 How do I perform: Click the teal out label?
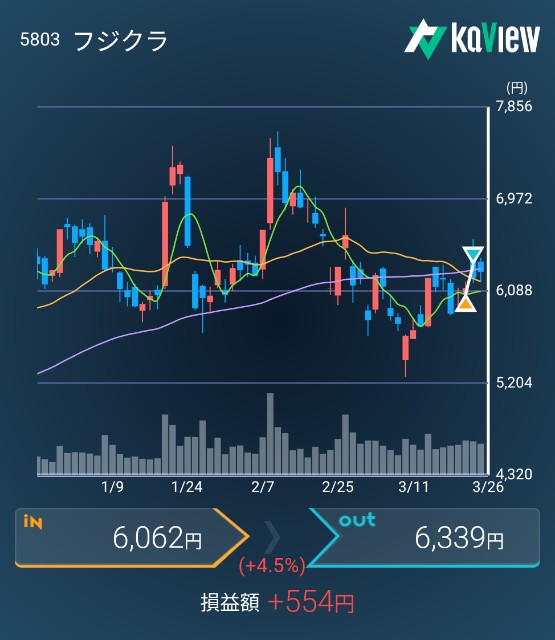tap(357, 520)
